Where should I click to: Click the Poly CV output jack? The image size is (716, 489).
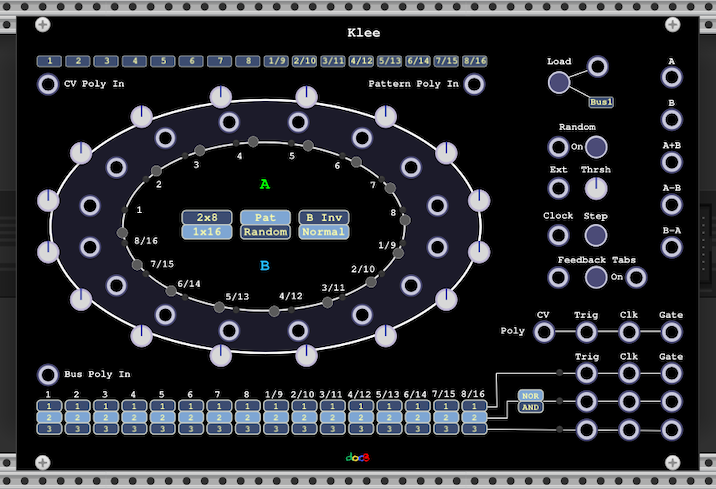544,332
